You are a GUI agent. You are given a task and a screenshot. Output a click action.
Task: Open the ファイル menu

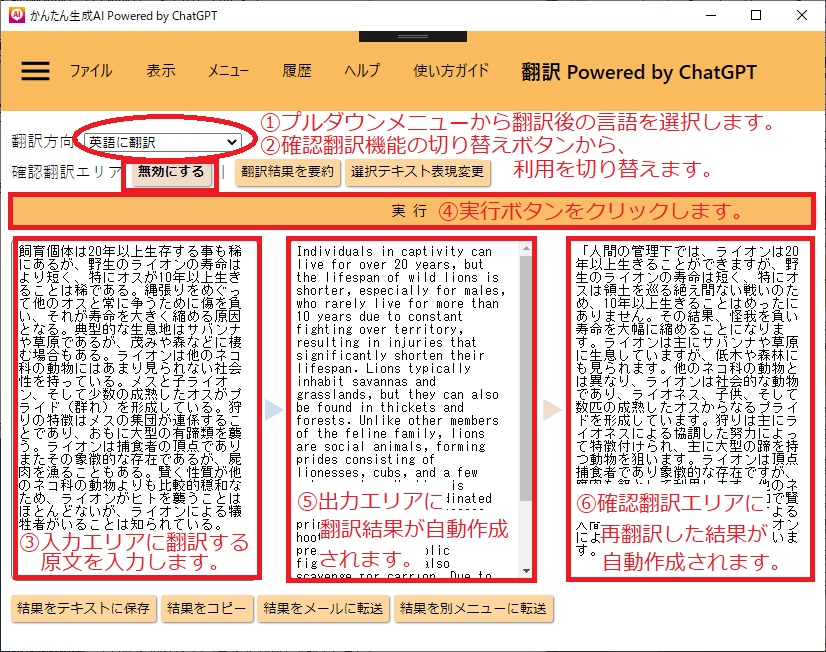point(90,71)
